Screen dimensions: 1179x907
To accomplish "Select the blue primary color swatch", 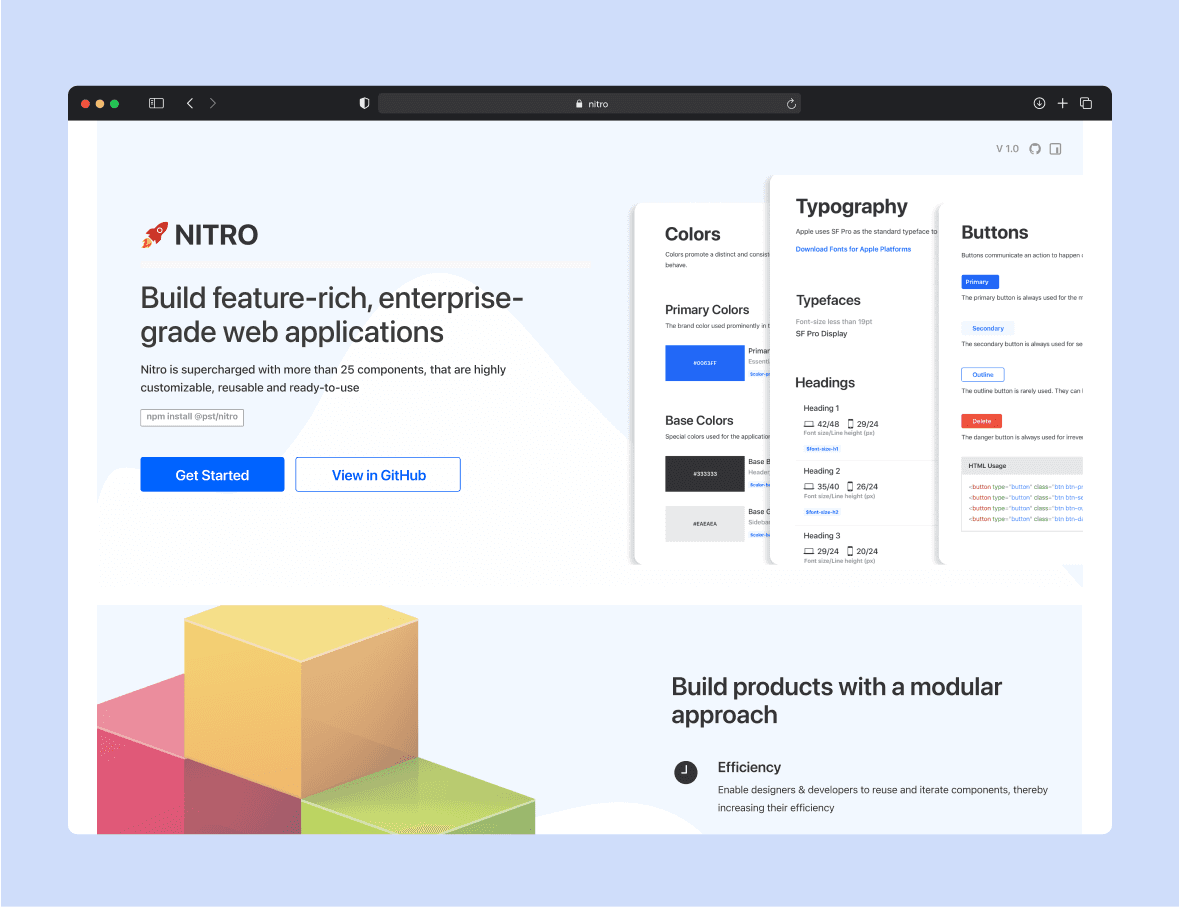I will (705, 363).
